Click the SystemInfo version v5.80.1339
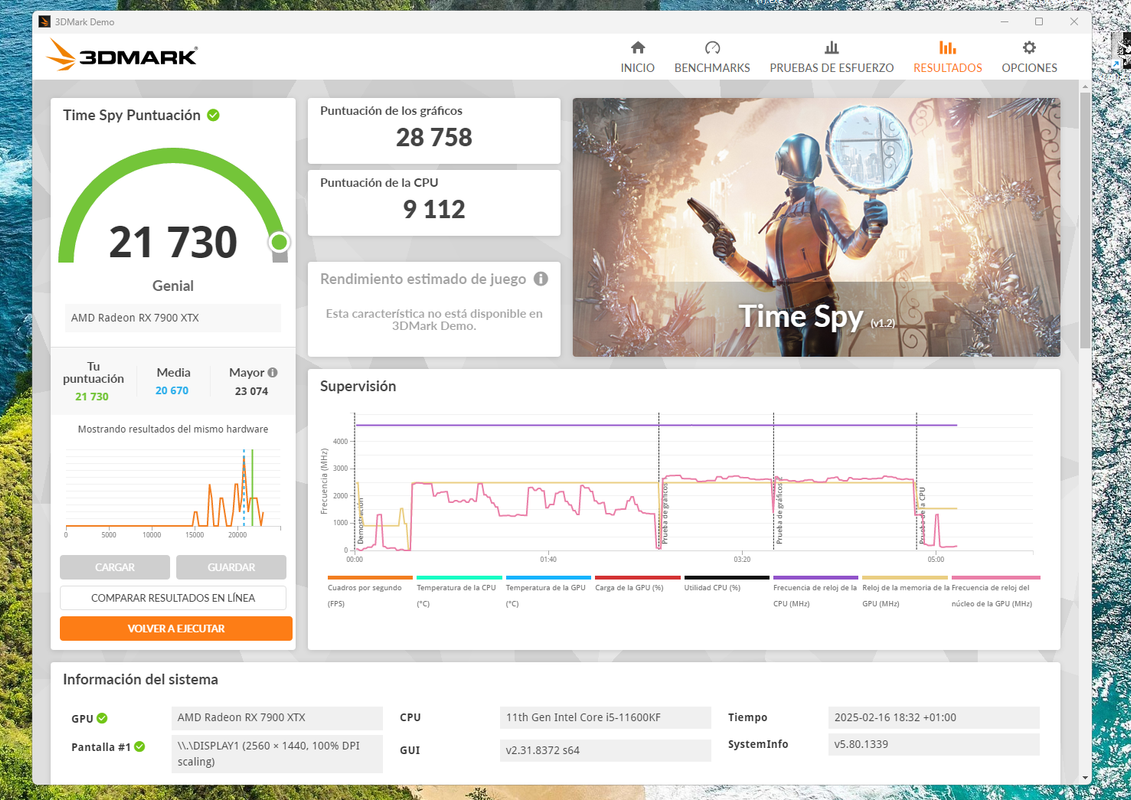The width and height of the screenshot is (1131, 800). coord(933,744)
